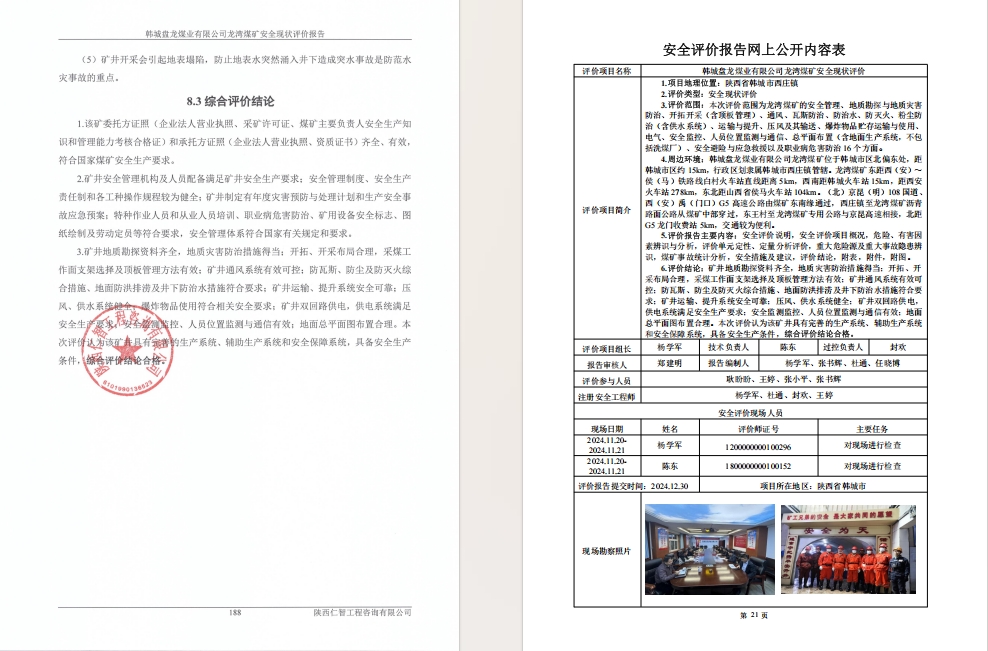
Task: Click the "主要任务" column header
Action: tap(873, 429)
